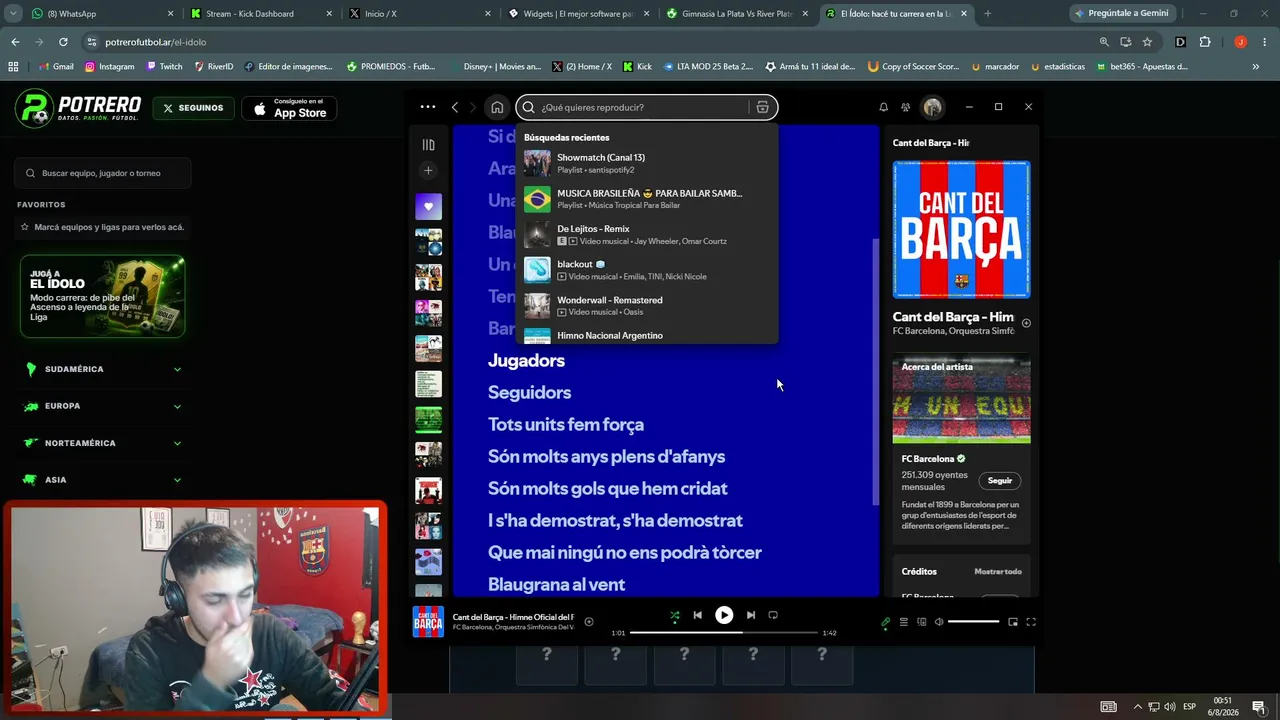Open the Spotify queue

[904, 622]
